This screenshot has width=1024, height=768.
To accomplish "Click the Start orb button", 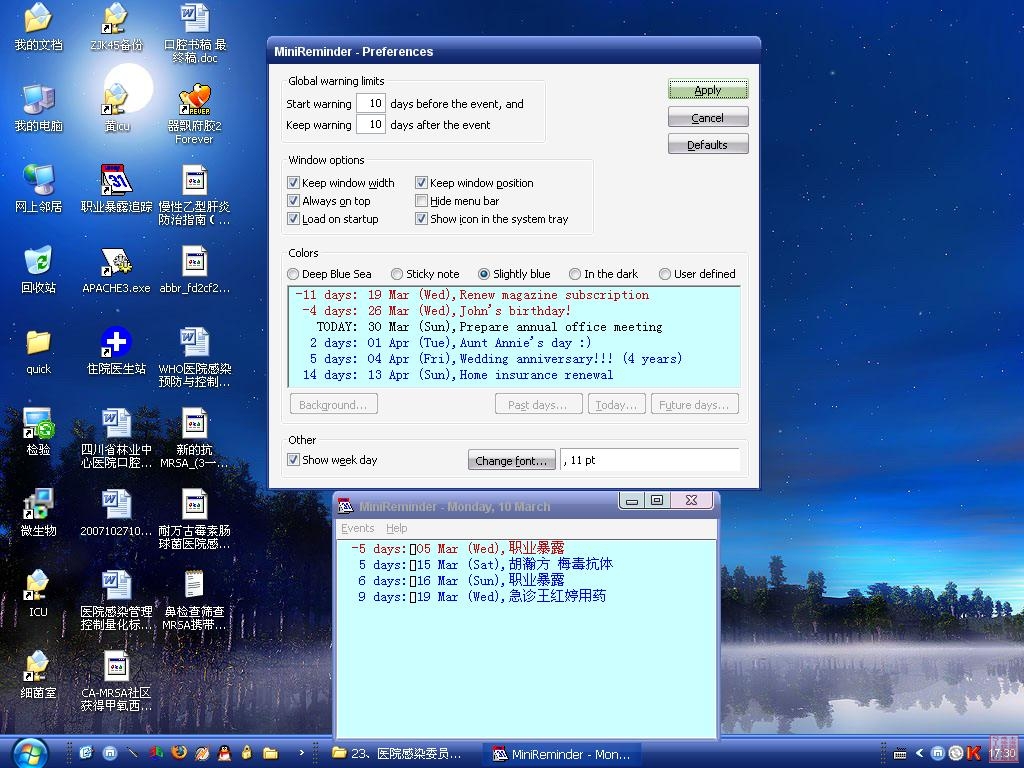I will (28, 751).
